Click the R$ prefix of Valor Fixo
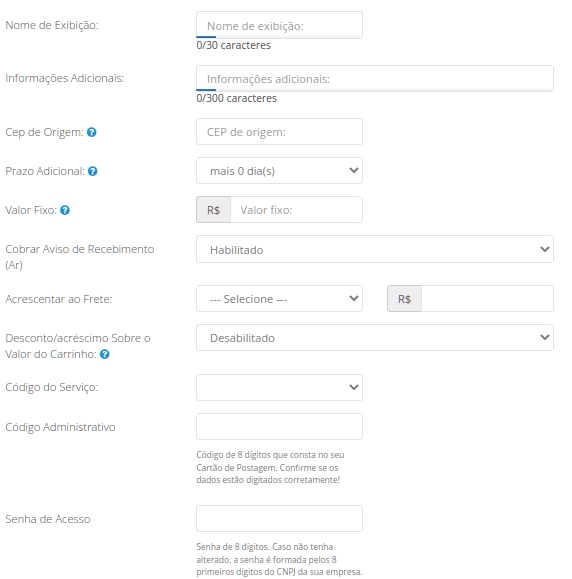Viewport: 572px width, 579px height. [x=213, y=210]
